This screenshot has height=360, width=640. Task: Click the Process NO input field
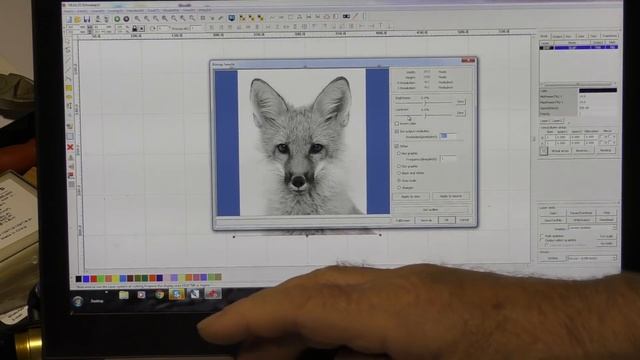[196, 29]
